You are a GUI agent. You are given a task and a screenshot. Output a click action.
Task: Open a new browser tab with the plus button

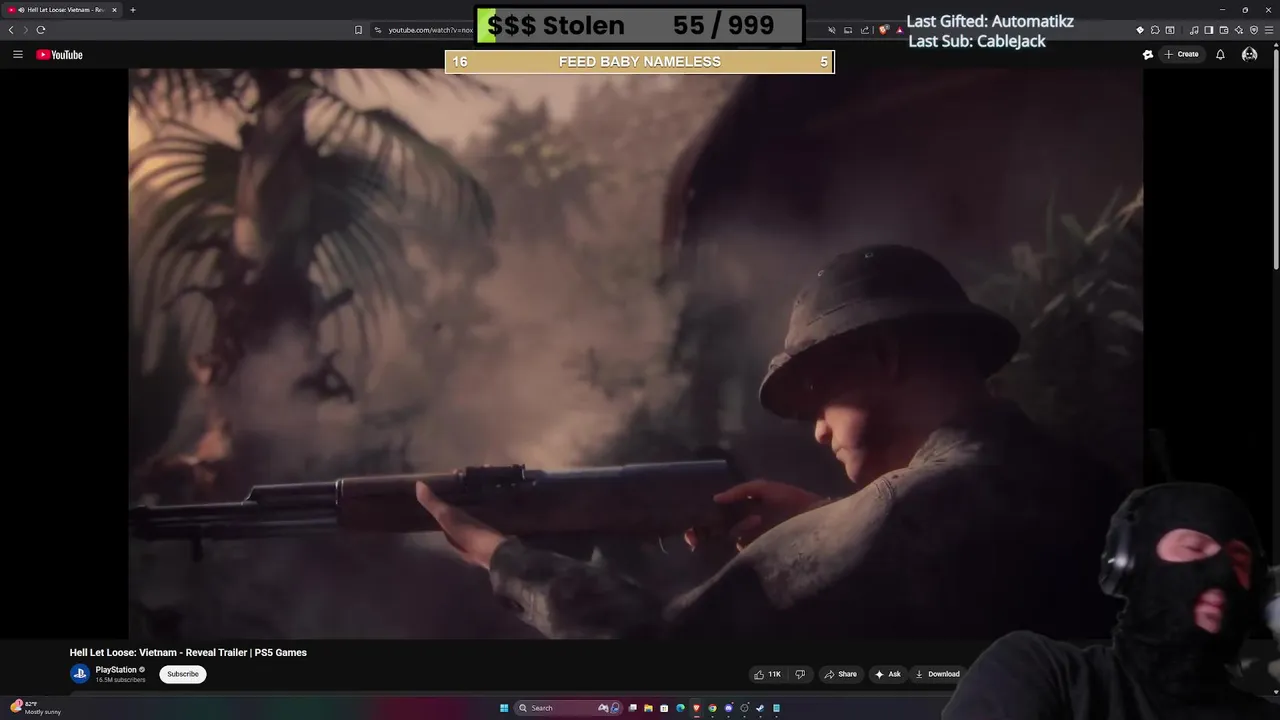(133, 10)
